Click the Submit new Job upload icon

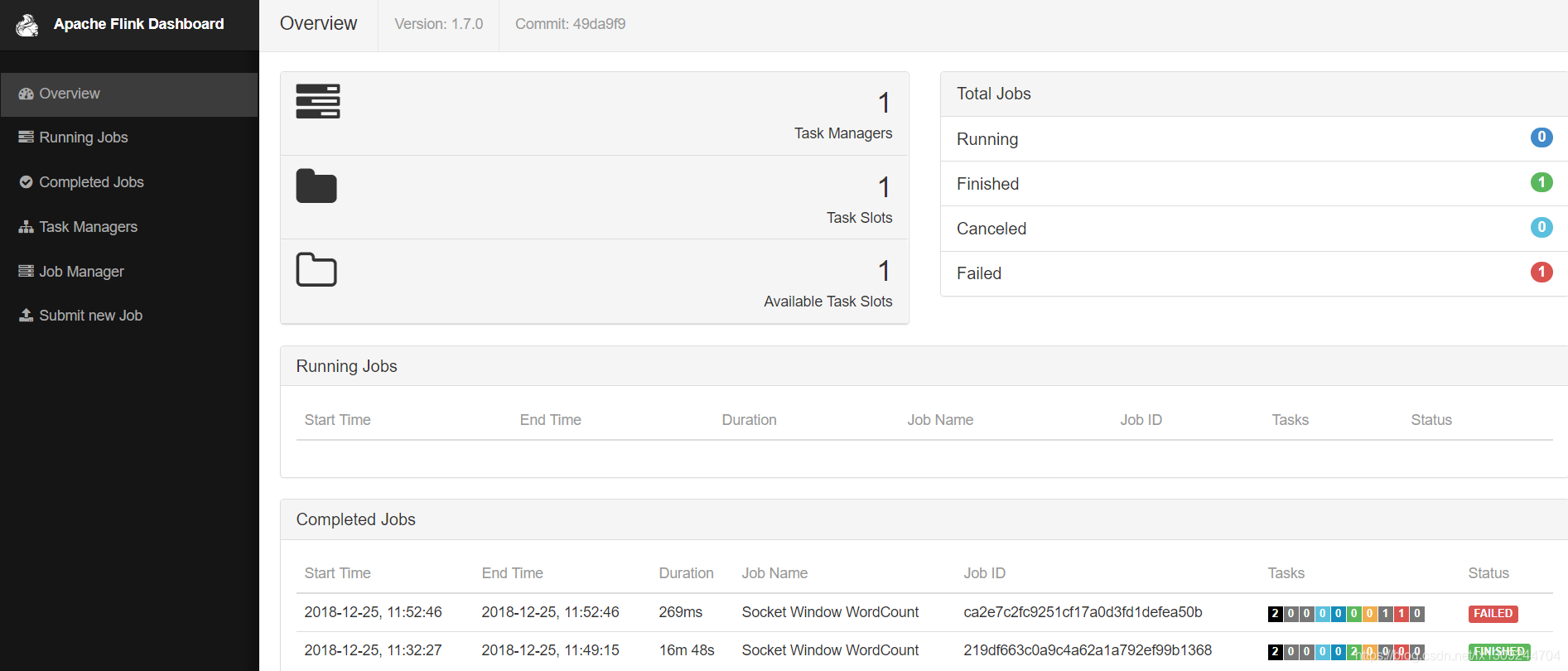click(26, 316)
